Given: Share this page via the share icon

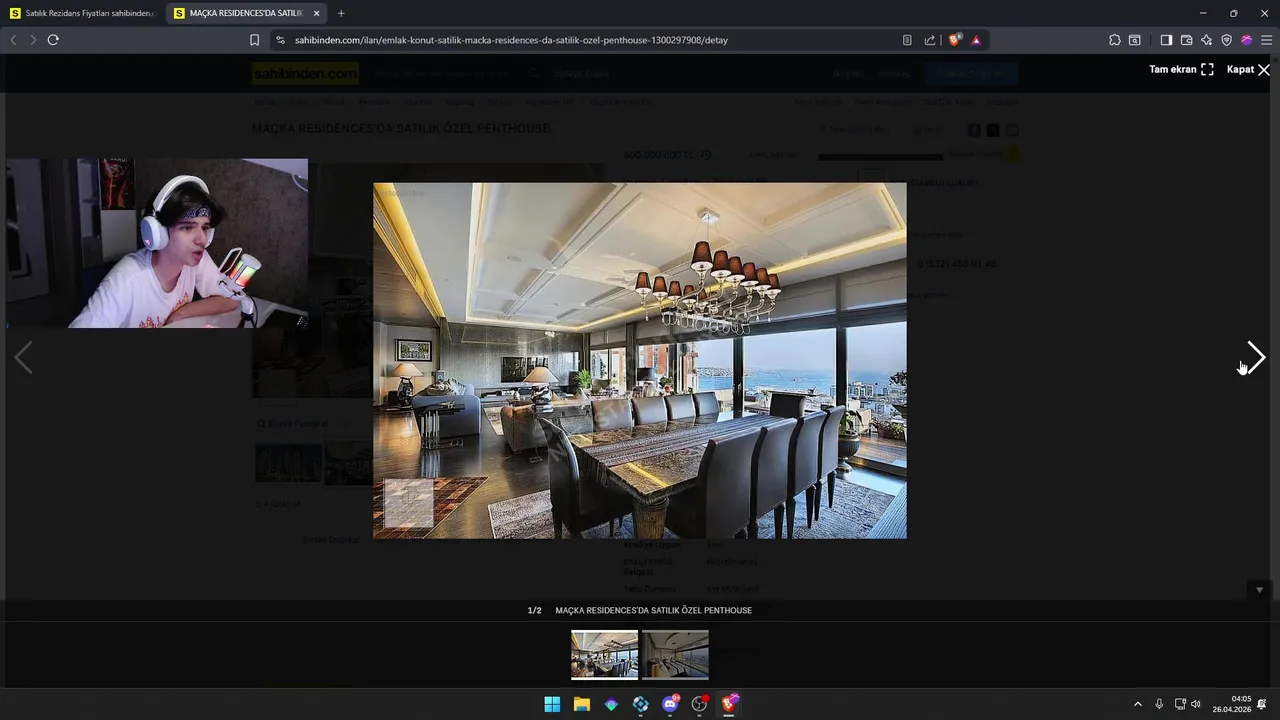Looking at the screenshot, I should [930, 40].
